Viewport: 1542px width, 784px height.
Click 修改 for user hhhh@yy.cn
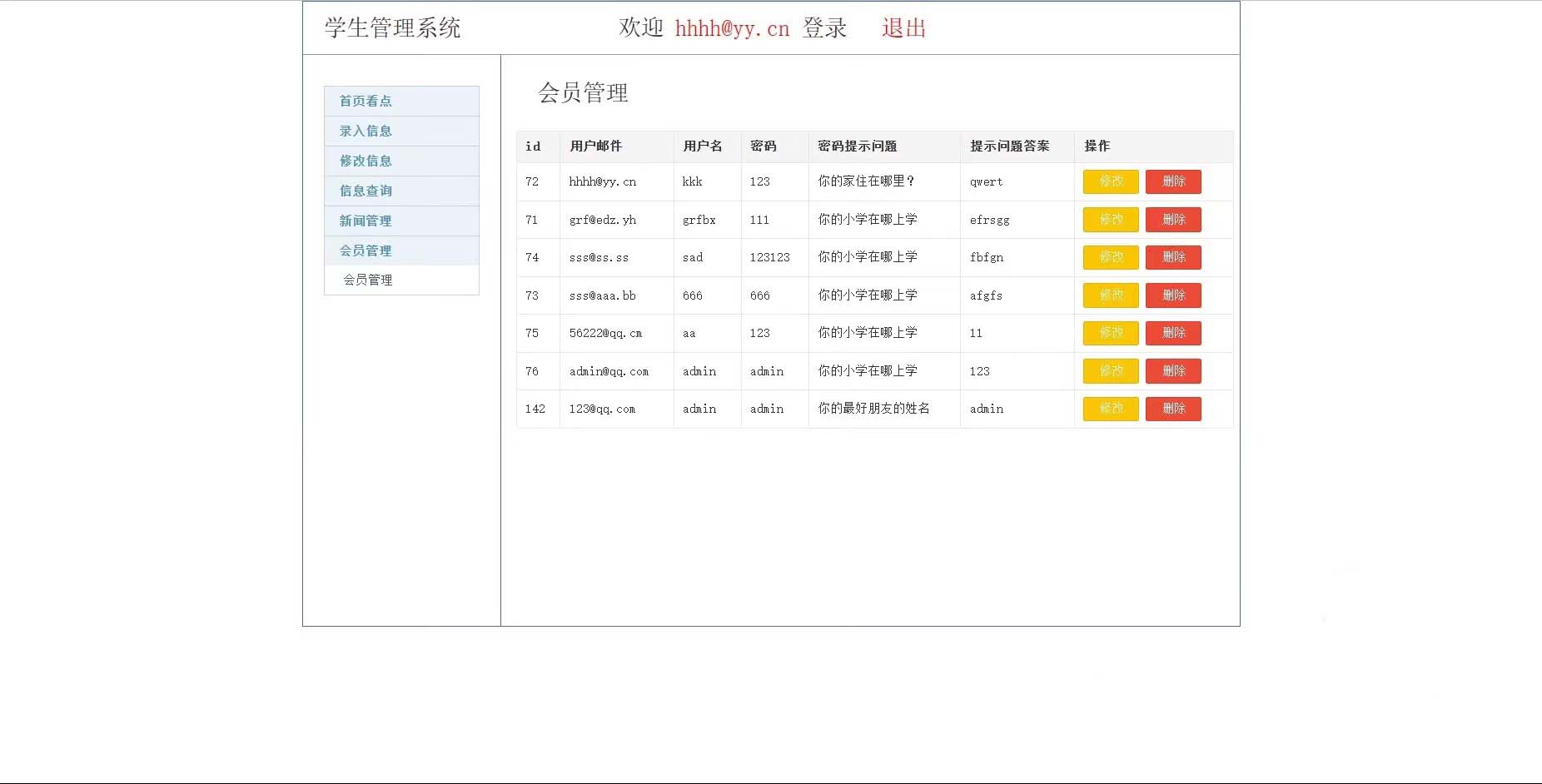coord(1110,181)
